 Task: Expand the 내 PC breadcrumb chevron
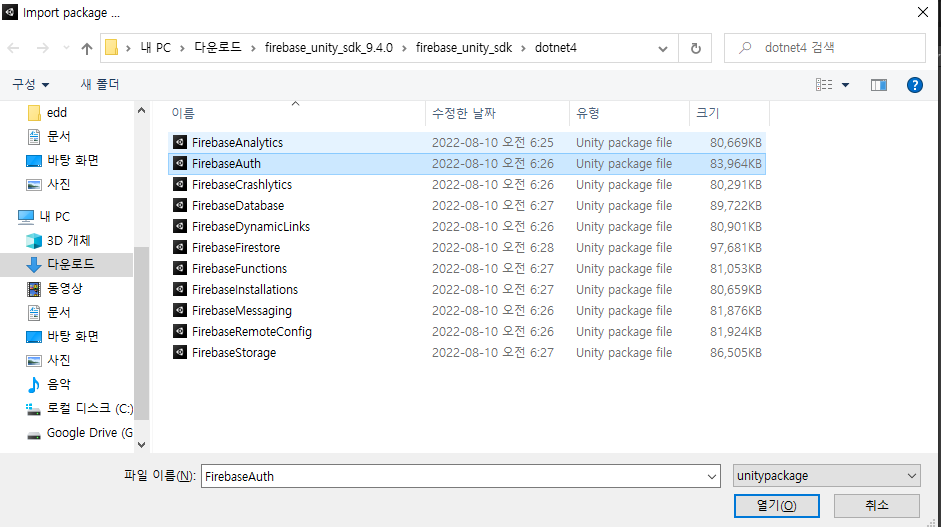[x=182, y=48]
